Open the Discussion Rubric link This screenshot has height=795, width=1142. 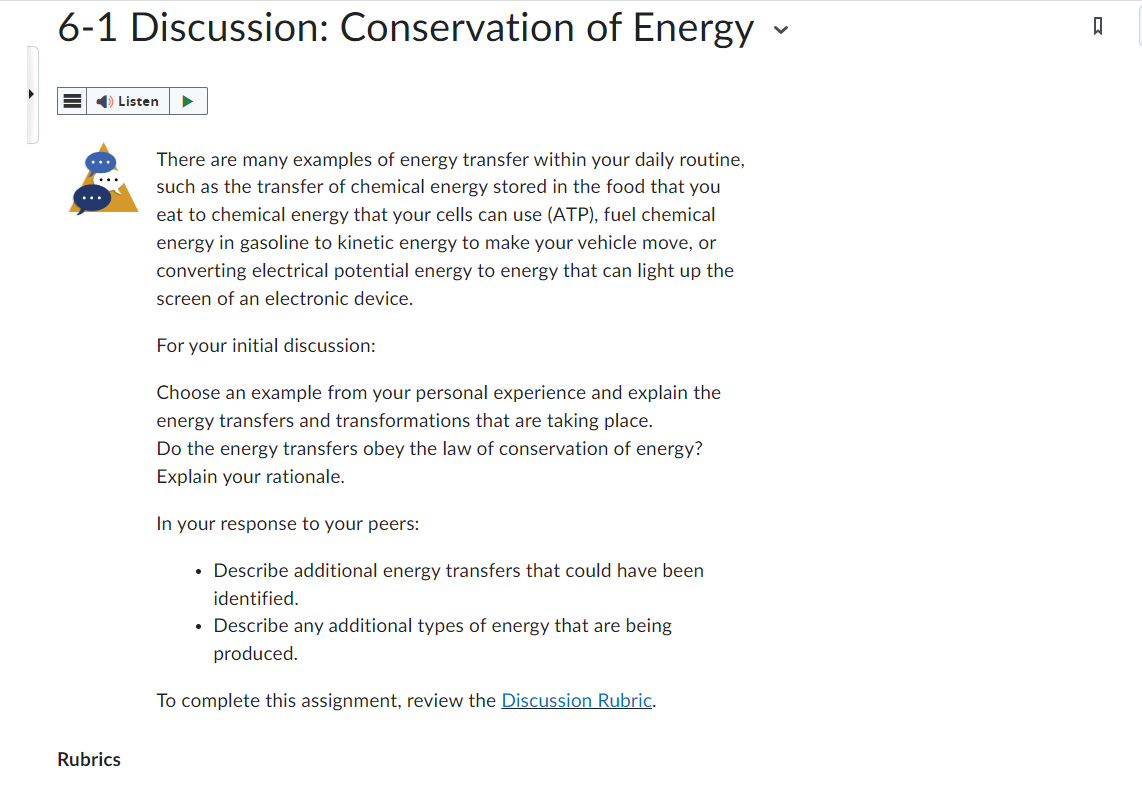(576, 700)
